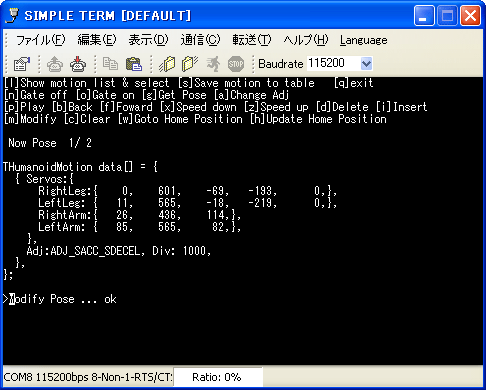Viewport: 486px width, 390px height.
Task: Open the 表示(D) menu
Action: point(148,40)
